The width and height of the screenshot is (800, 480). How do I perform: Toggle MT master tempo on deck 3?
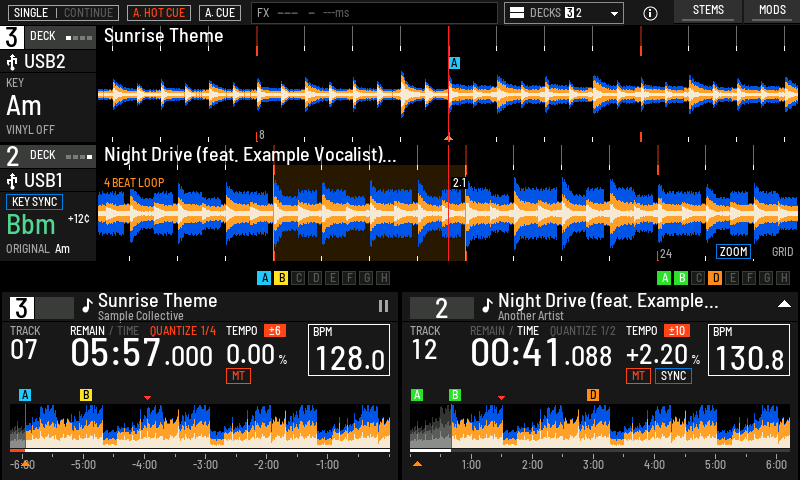[238, 376]
